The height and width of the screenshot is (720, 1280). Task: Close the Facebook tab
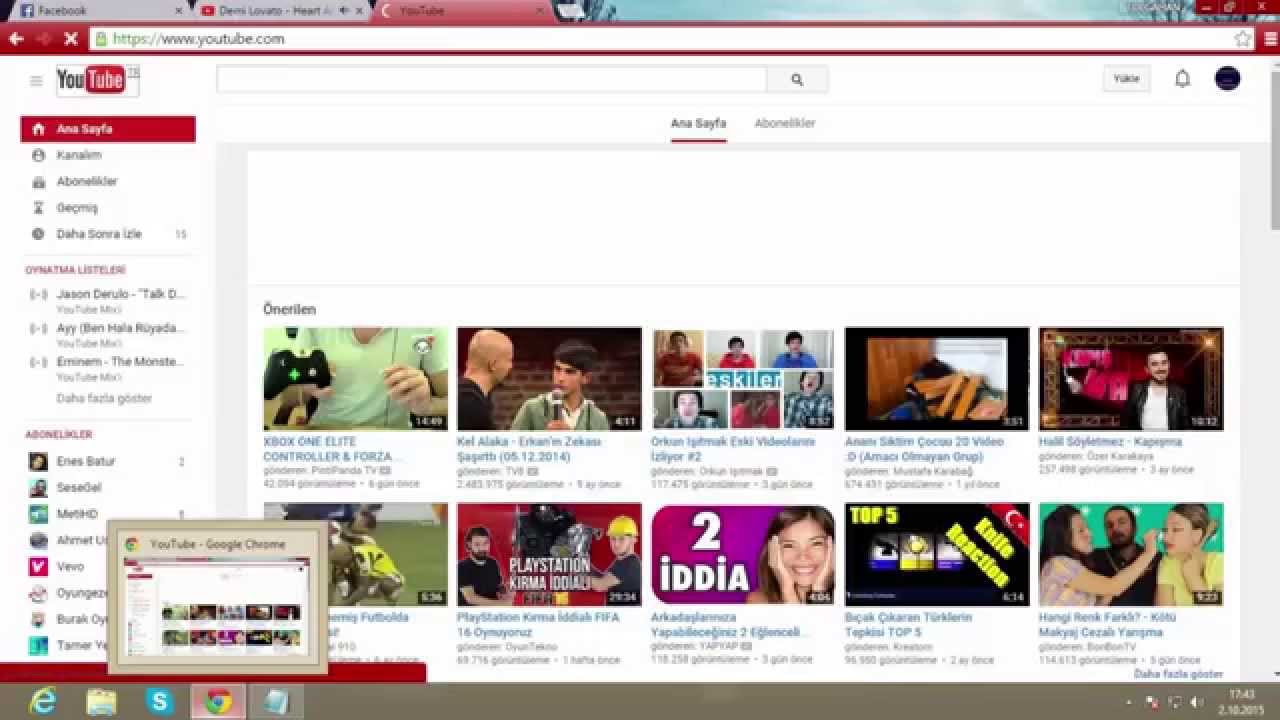click(x=179, y=11)
